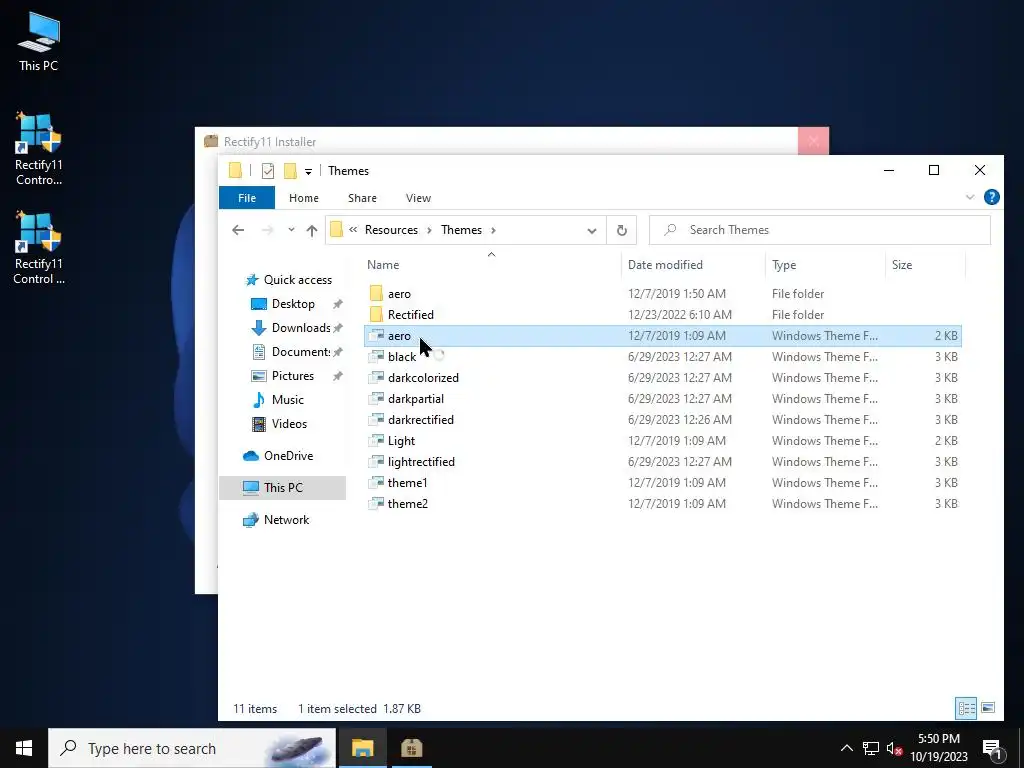This screenshot has width=1024, height=768.
Task: Click the taskbar search box
Action: 192,748
